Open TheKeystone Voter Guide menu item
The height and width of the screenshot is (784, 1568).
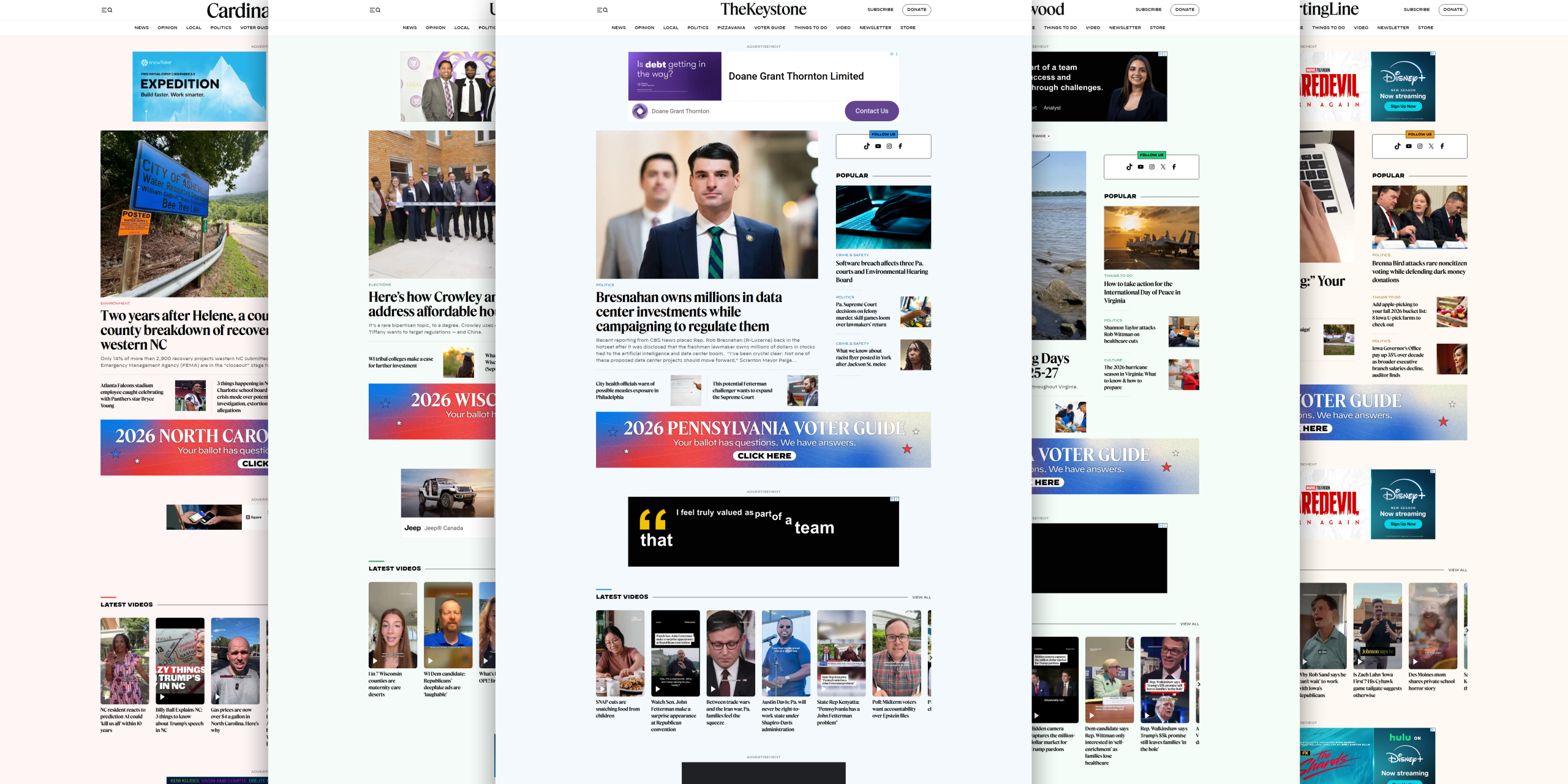pyautogui.click(x=770, y=28)
